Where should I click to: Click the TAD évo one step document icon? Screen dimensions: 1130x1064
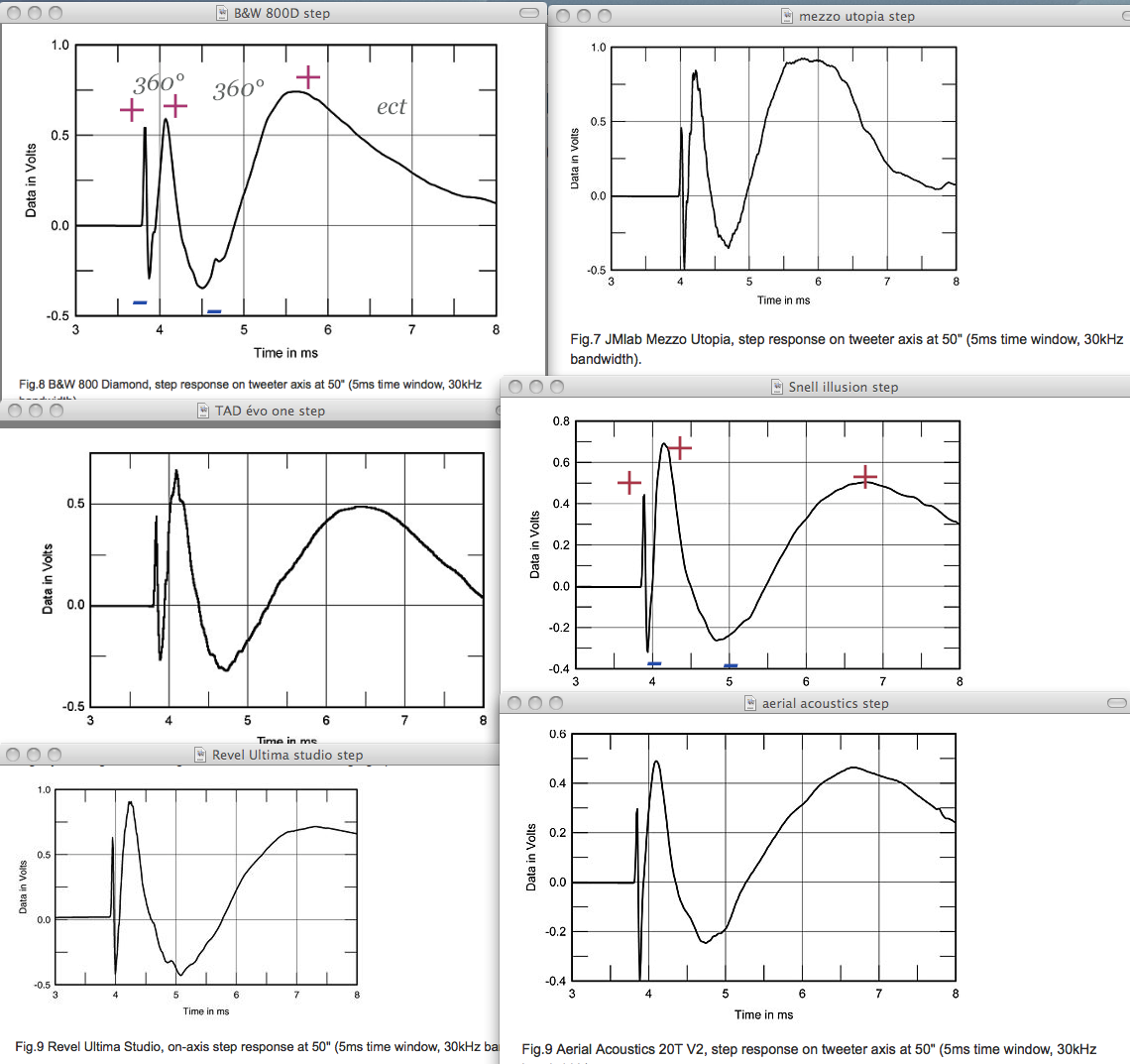tap(203, 411)
